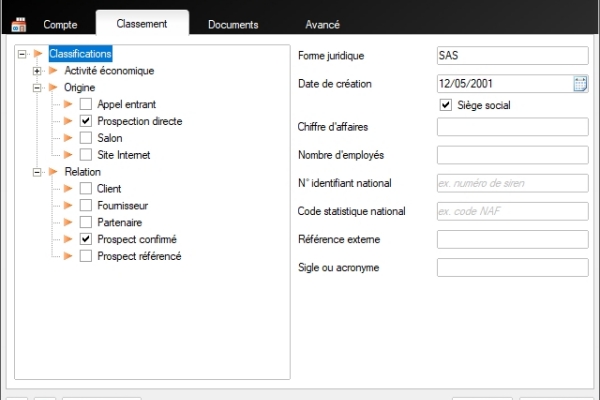Uncheck the Prospection directe checkbox
600x400 pixels.
[x=86, y=121]
